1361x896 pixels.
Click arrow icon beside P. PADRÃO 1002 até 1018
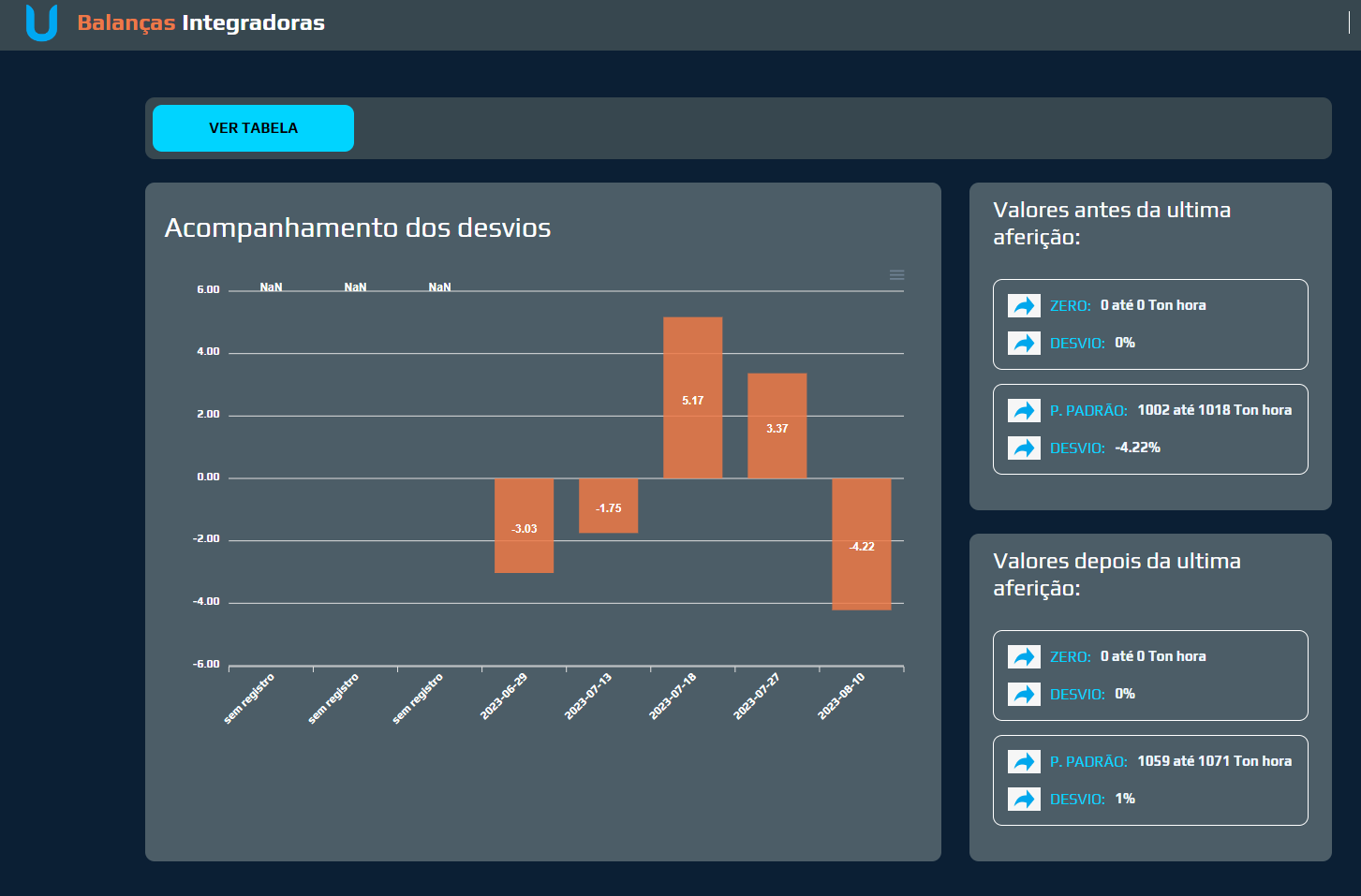click(x=1024, y=410)
